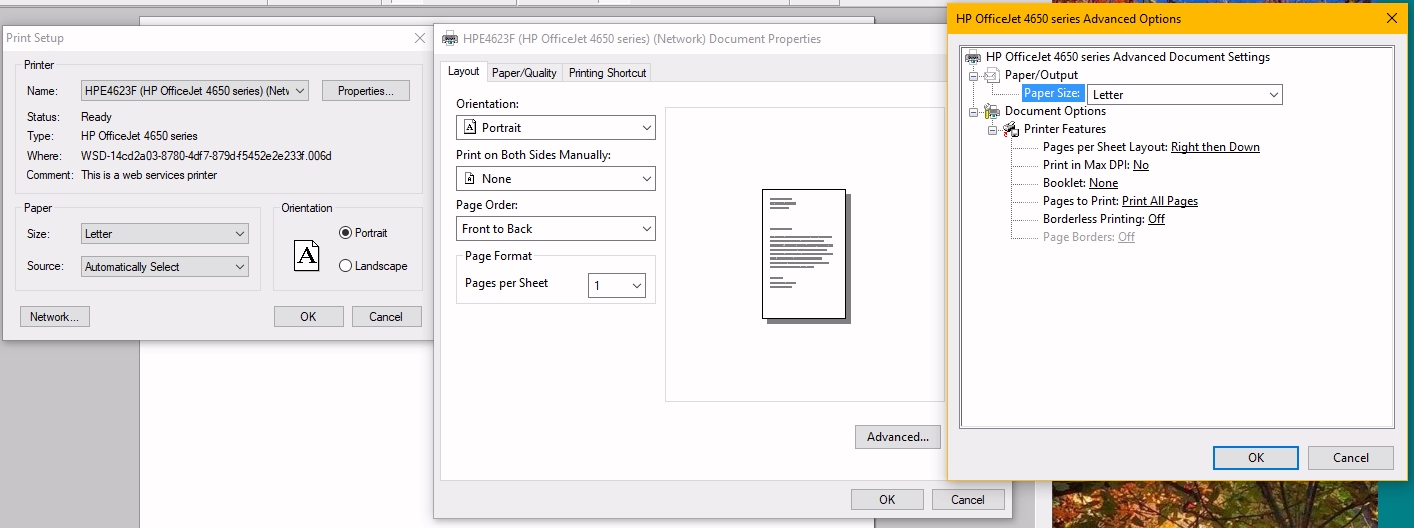Screen dimensions: 1414x528
Task: Switch to the Printing Shortcut tab
Action: tap(607, 72)
